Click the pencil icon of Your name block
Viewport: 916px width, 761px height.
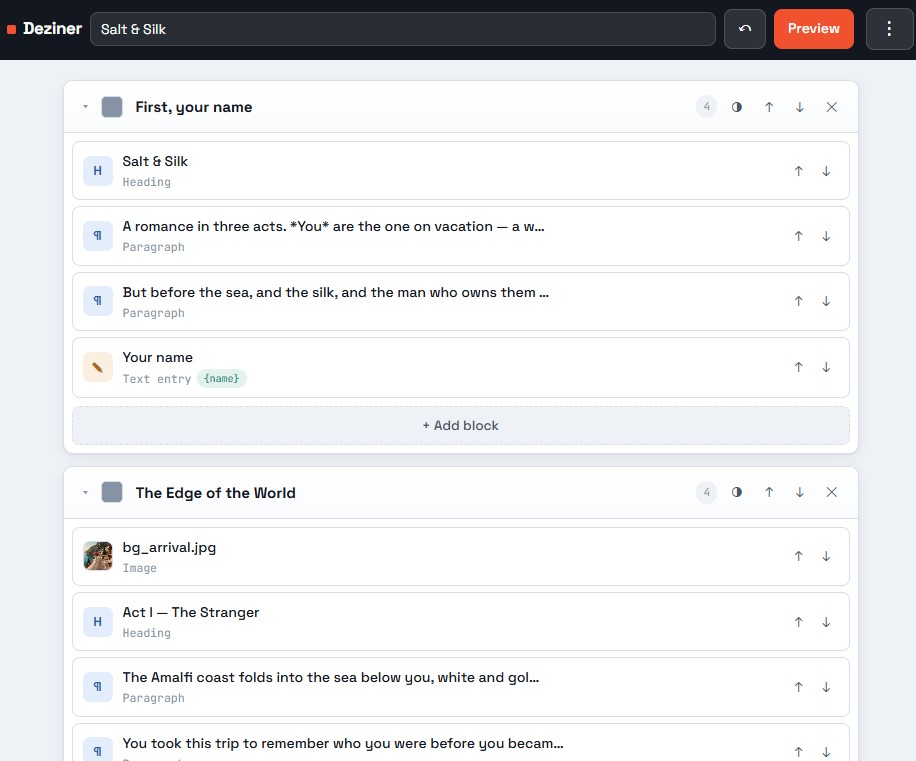[x=98, y=367]
